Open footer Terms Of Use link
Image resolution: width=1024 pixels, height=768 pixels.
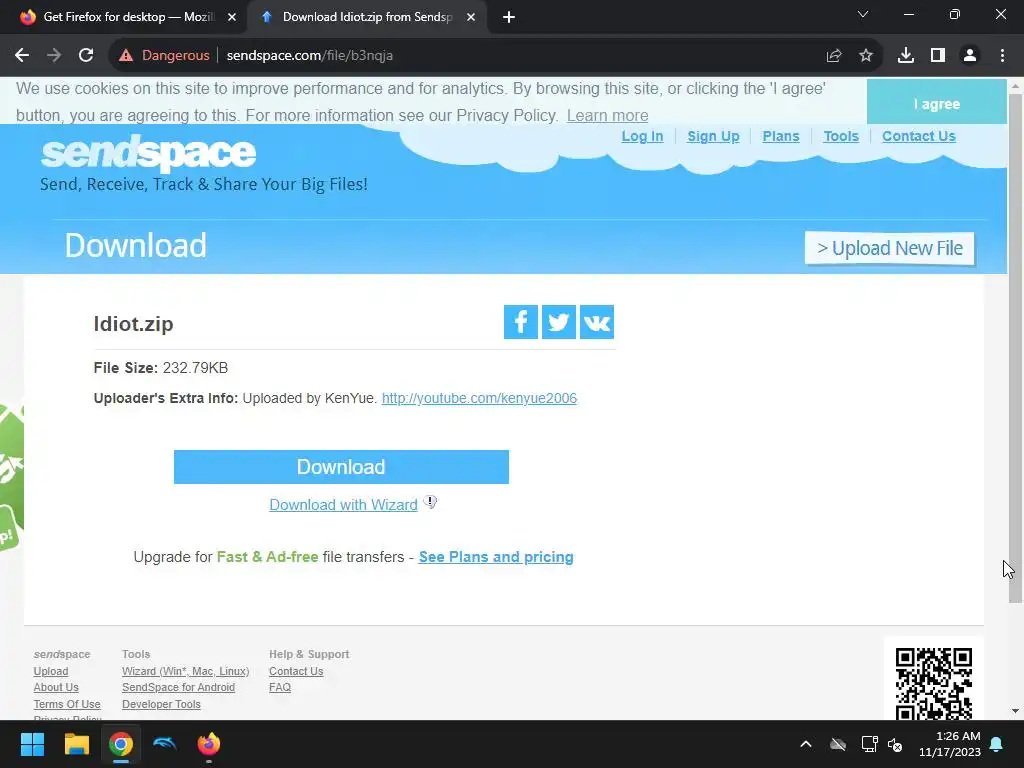click(67, 704)
